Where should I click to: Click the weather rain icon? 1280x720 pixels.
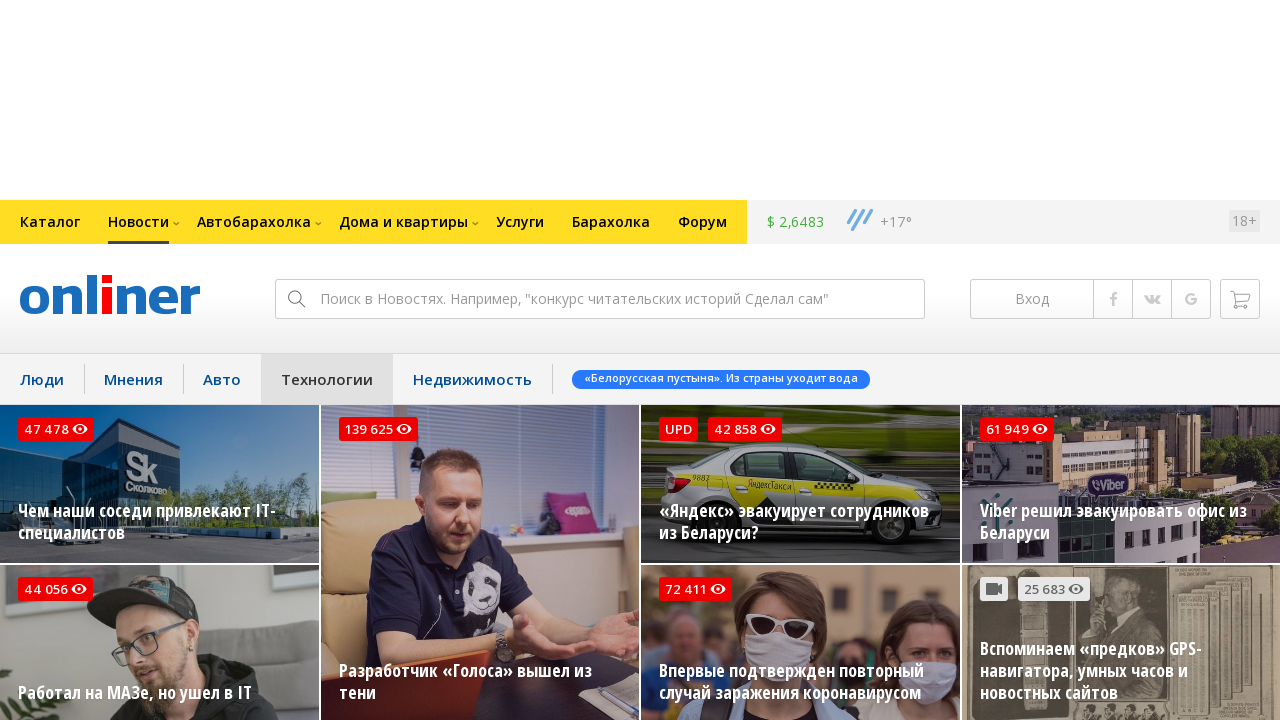tap(859, 220)
